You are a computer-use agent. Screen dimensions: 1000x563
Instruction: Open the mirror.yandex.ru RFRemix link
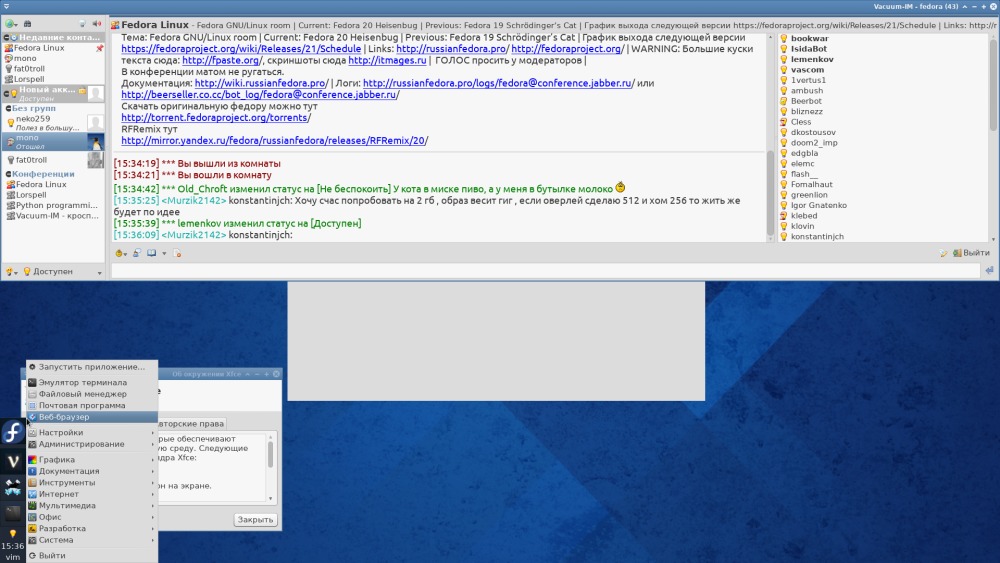point(272,141)
